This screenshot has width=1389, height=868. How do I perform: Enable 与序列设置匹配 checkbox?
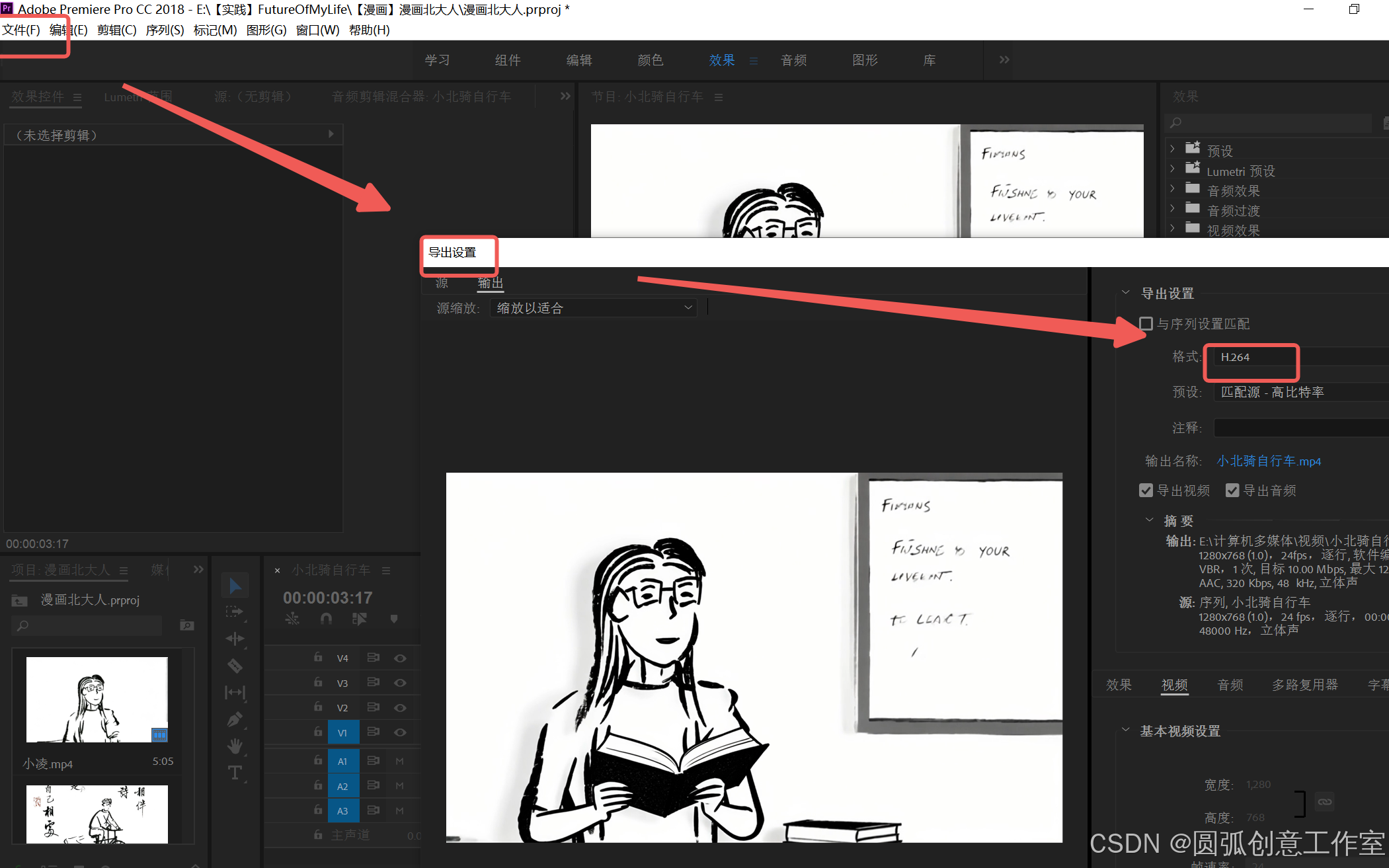(1146, 324)
